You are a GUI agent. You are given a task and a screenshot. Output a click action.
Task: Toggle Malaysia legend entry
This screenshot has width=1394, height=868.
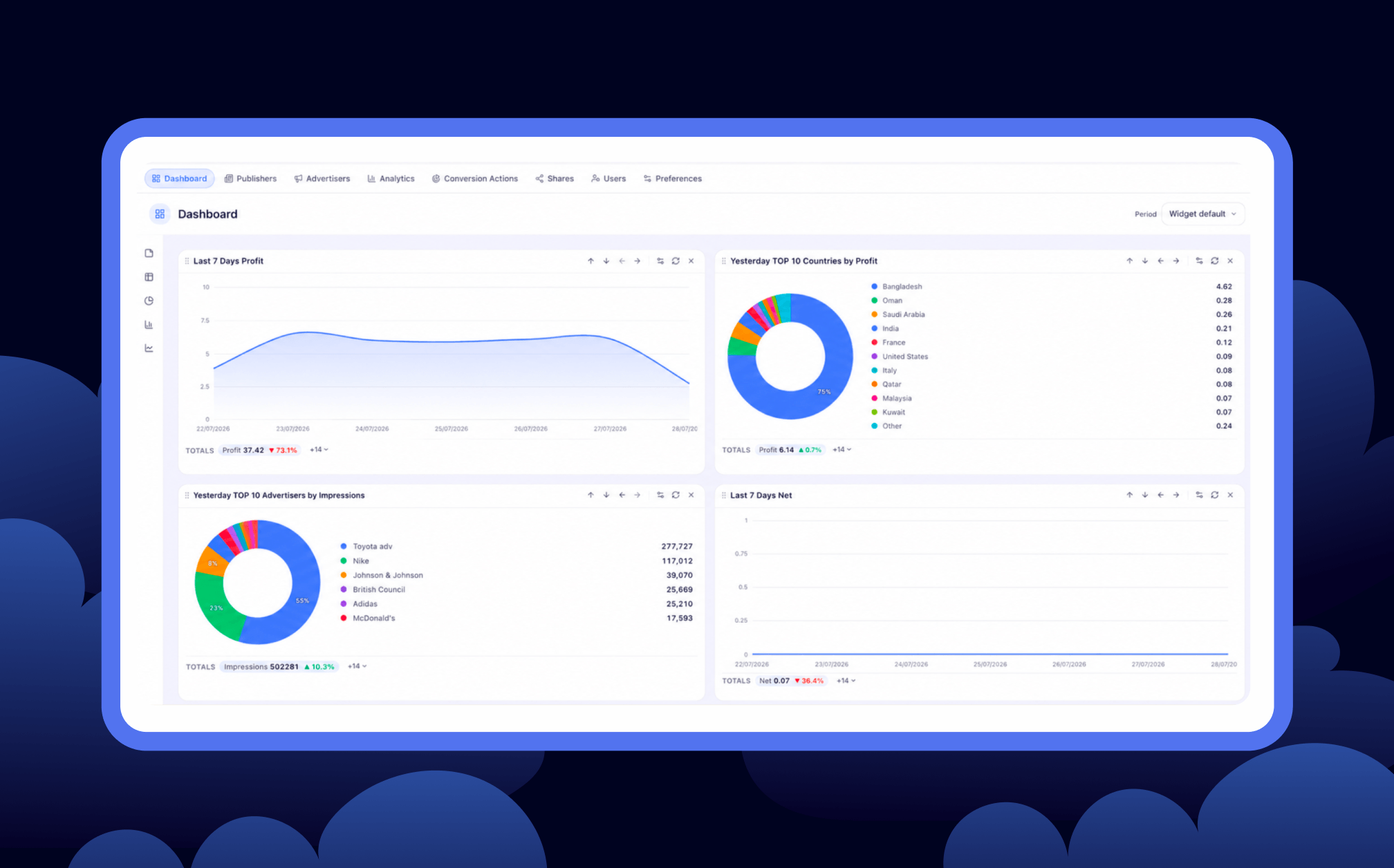[891, 398]
